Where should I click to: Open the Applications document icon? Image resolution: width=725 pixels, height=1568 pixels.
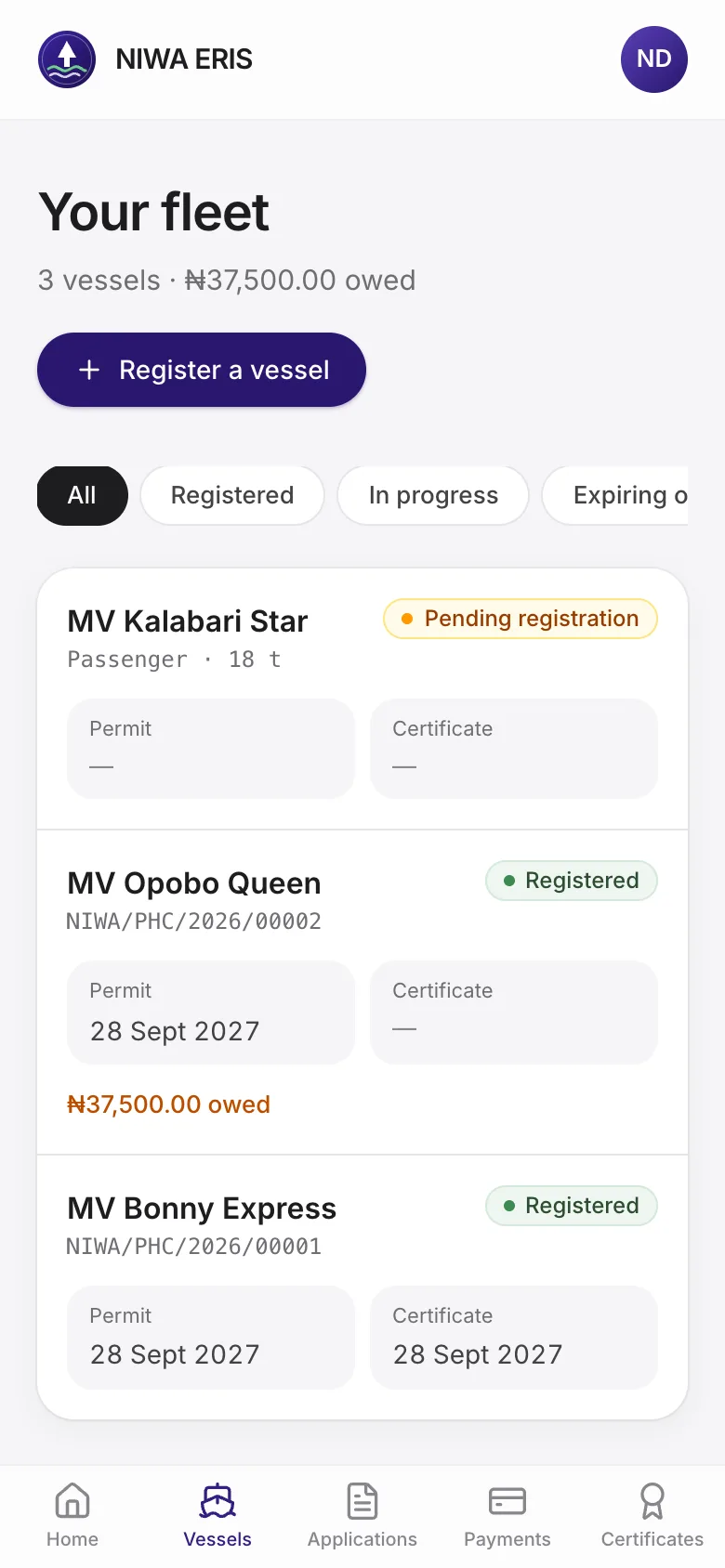(x=362, y=1500)
